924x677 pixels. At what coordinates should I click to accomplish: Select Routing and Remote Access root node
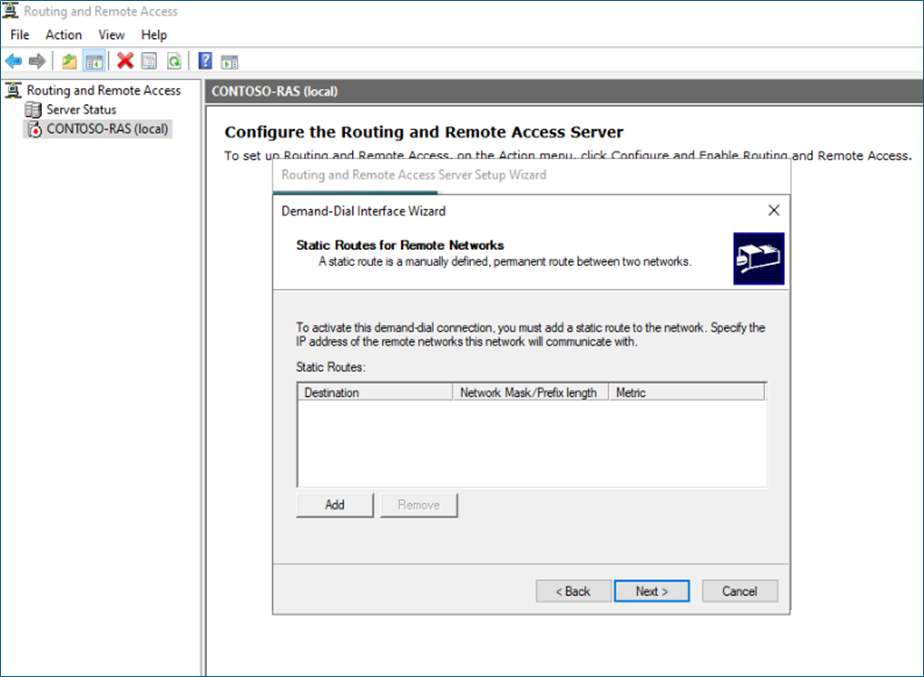coord(103,90)
